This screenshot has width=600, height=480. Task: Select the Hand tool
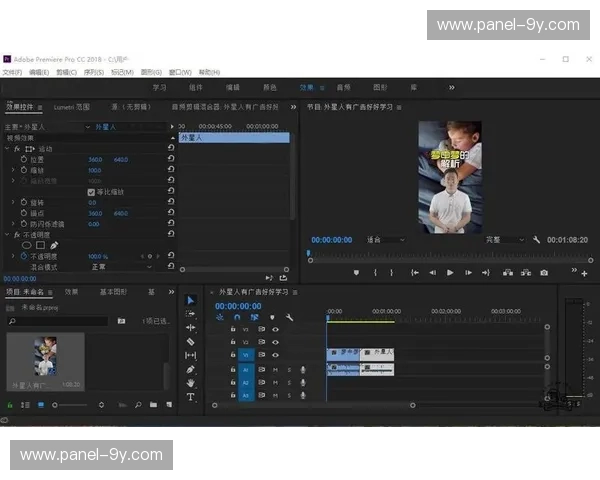click(x=190, y=383)
